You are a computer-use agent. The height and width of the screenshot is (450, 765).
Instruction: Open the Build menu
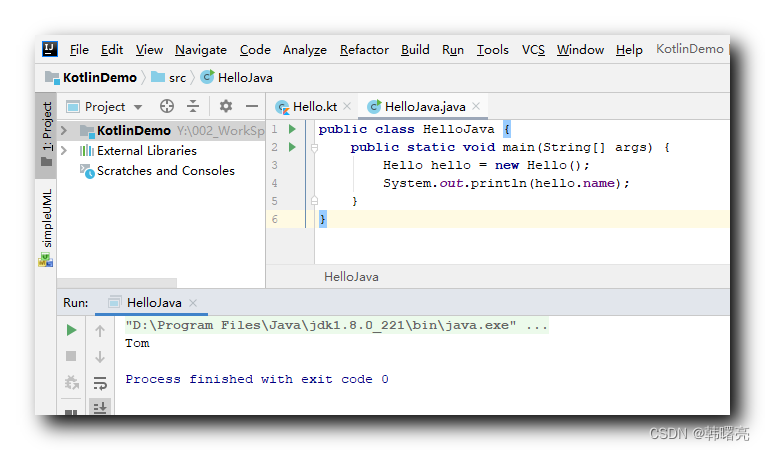pyautogui.click(x=415, y=50)
